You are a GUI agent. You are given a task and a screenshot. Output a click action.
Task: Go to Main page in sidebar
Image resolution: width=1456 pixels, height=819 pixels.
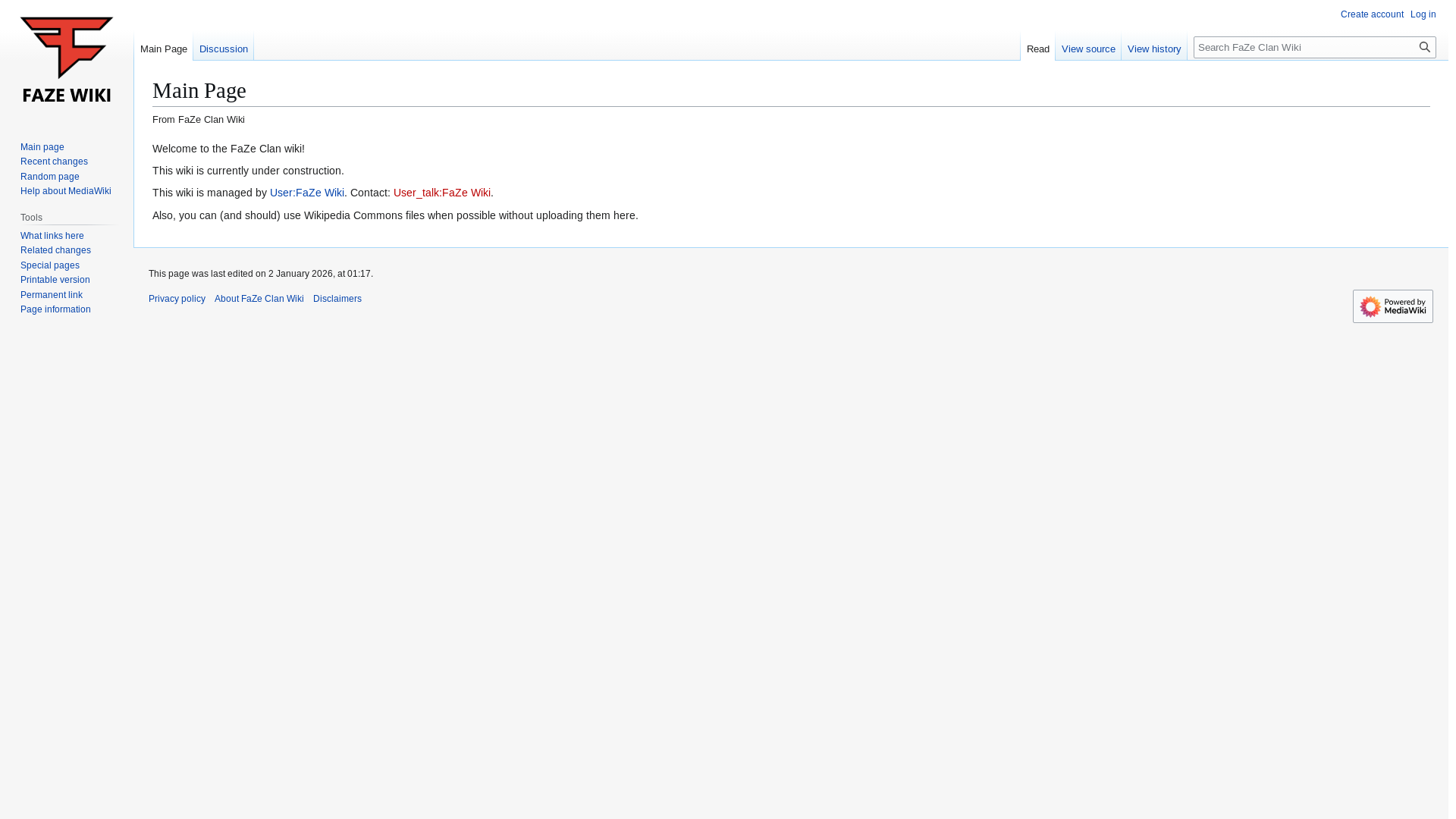coord(42,147)
